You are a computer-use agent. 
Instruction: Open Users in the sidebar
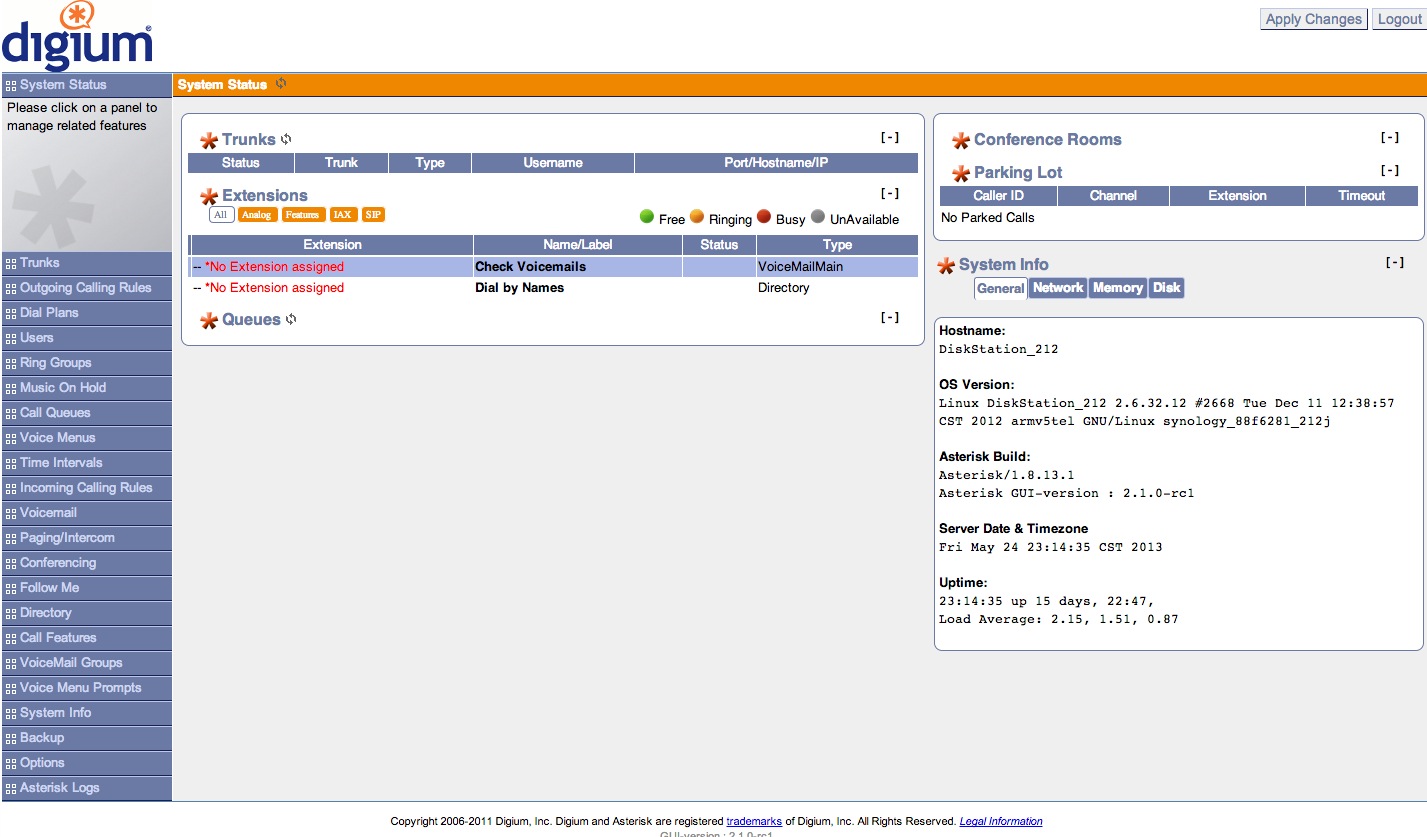click(x=87, y=338)
